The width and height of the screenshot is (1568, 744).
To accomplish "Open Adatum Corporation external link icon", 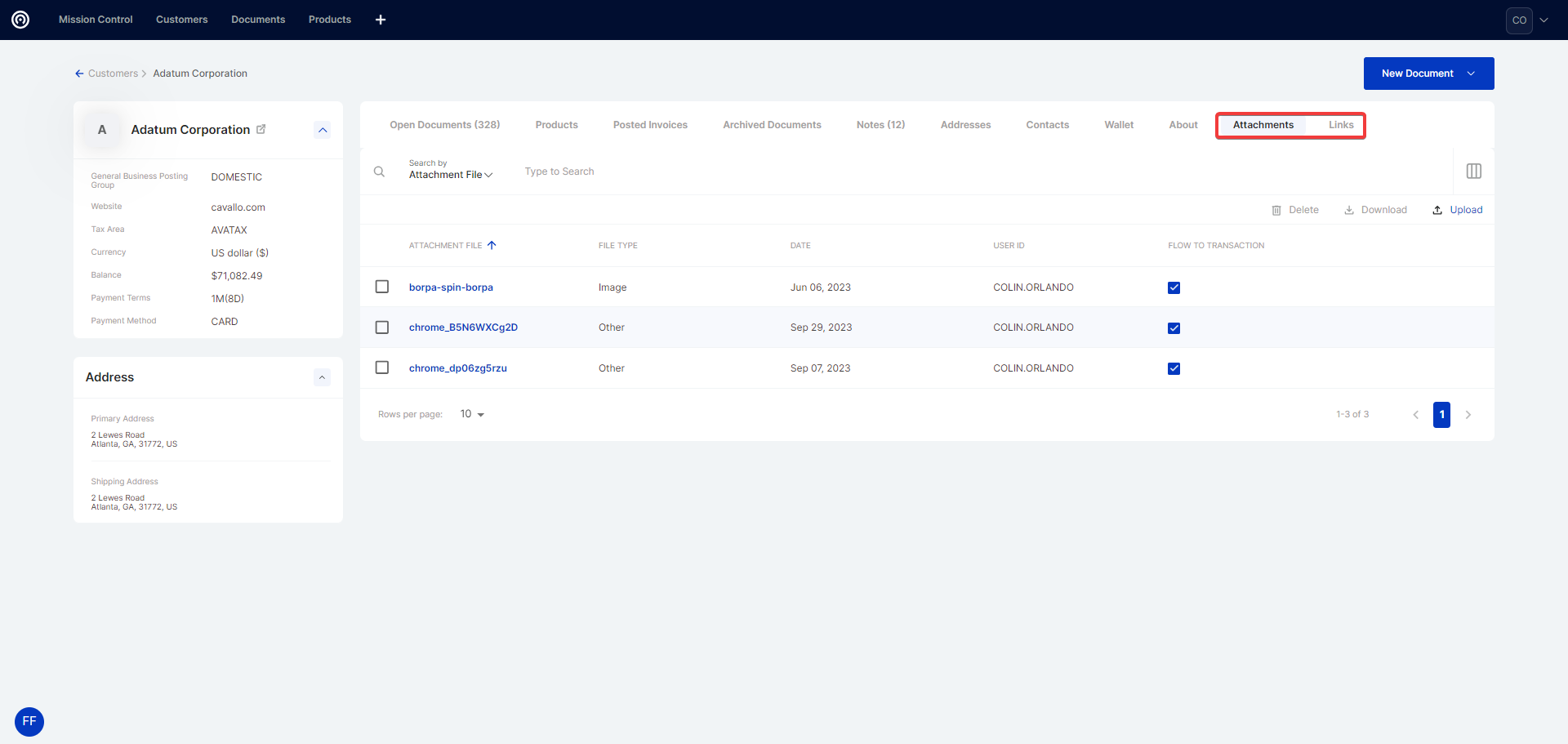I will pos(261,129).
